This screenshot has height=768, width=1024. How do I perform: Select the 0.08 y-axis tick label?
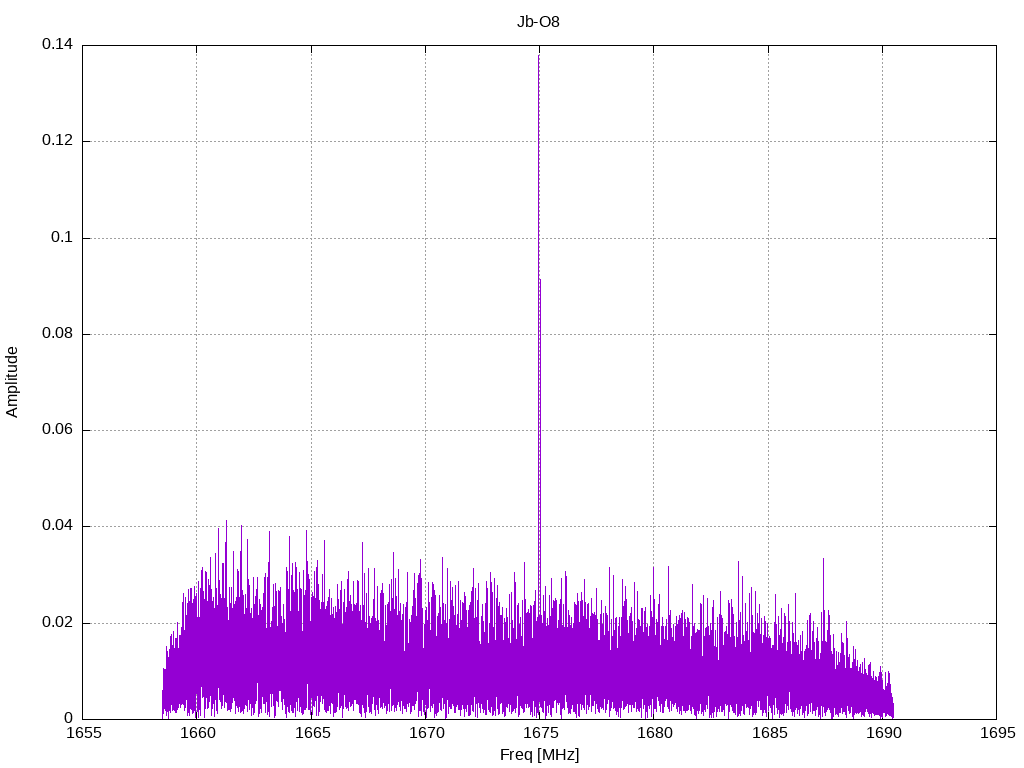[57, 334]
